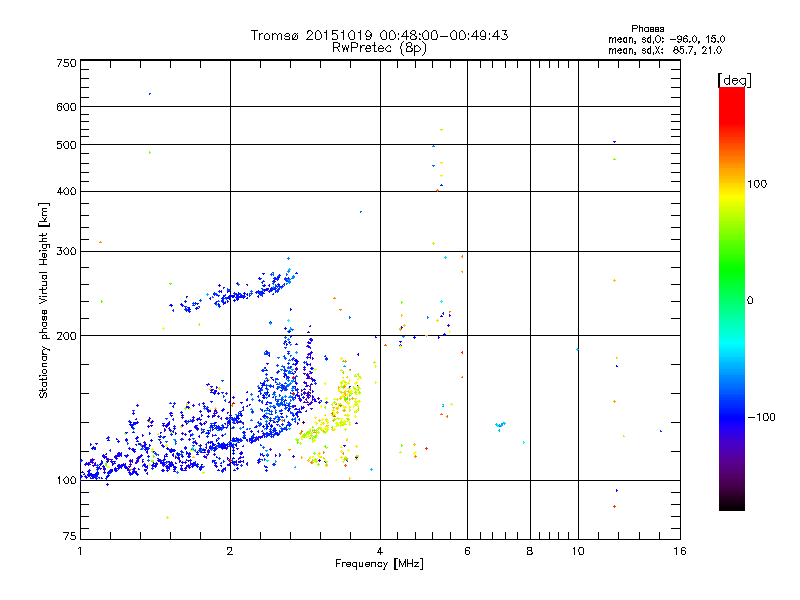This screenshot has height=600, width=800.
Task: Click the y-axis label '750'
Action: 66,63
